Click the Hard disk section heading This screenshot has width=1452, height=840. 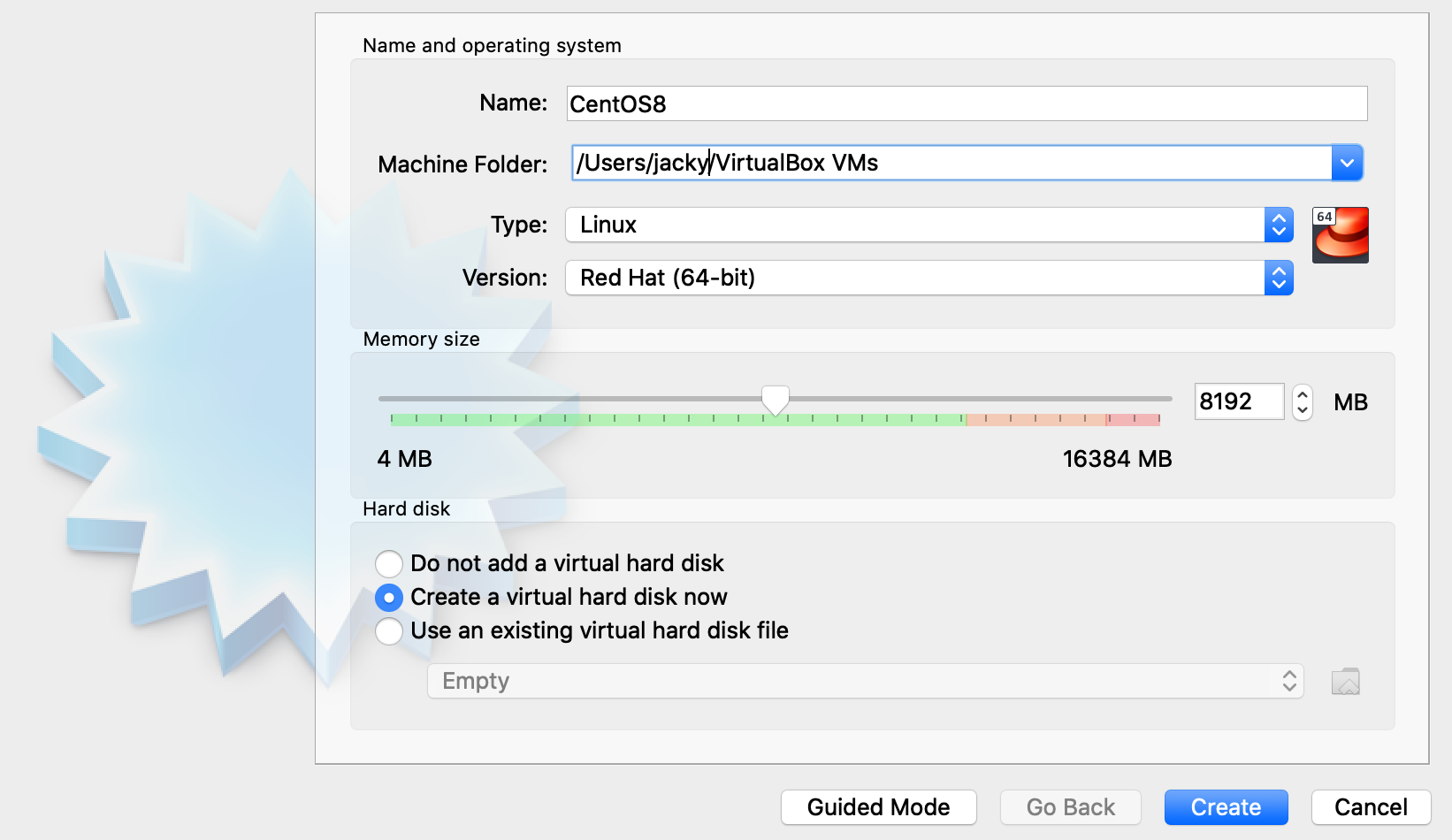coord(407,509)
